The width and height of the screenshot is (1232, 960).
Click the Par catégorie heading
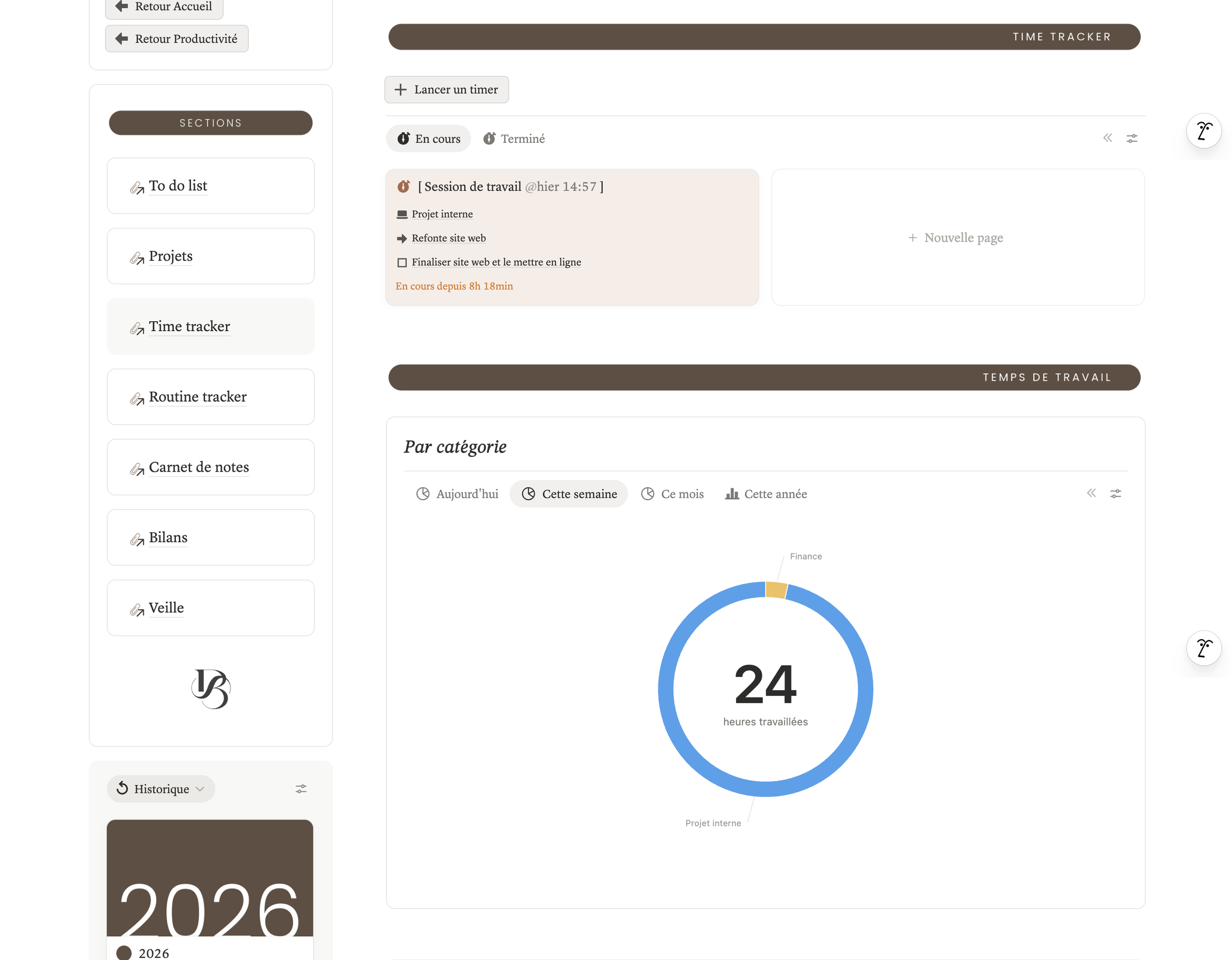coord(455,447)
